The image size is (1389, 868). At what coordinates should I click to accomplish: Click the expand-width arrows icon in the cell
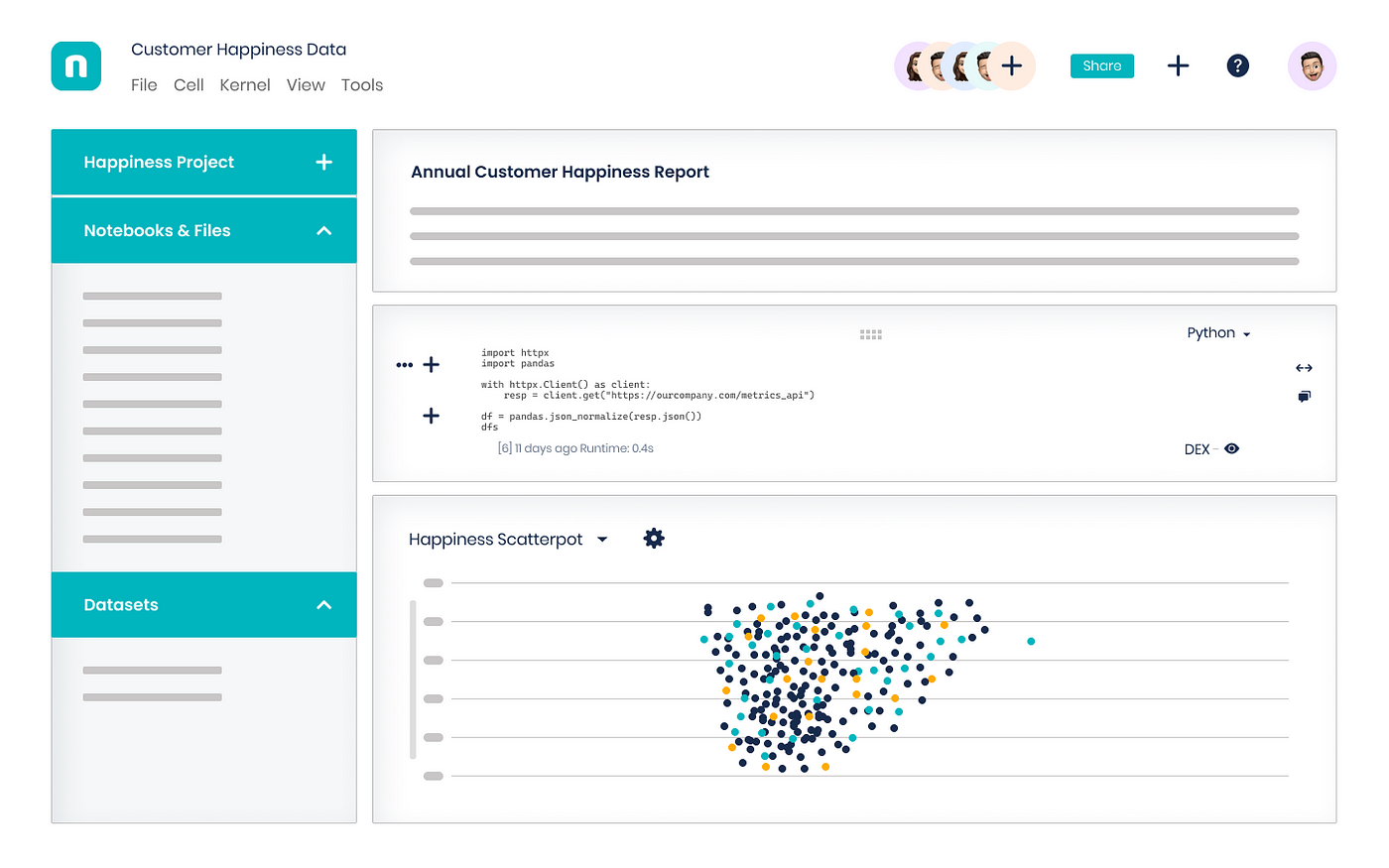(x=1304, y=368)
